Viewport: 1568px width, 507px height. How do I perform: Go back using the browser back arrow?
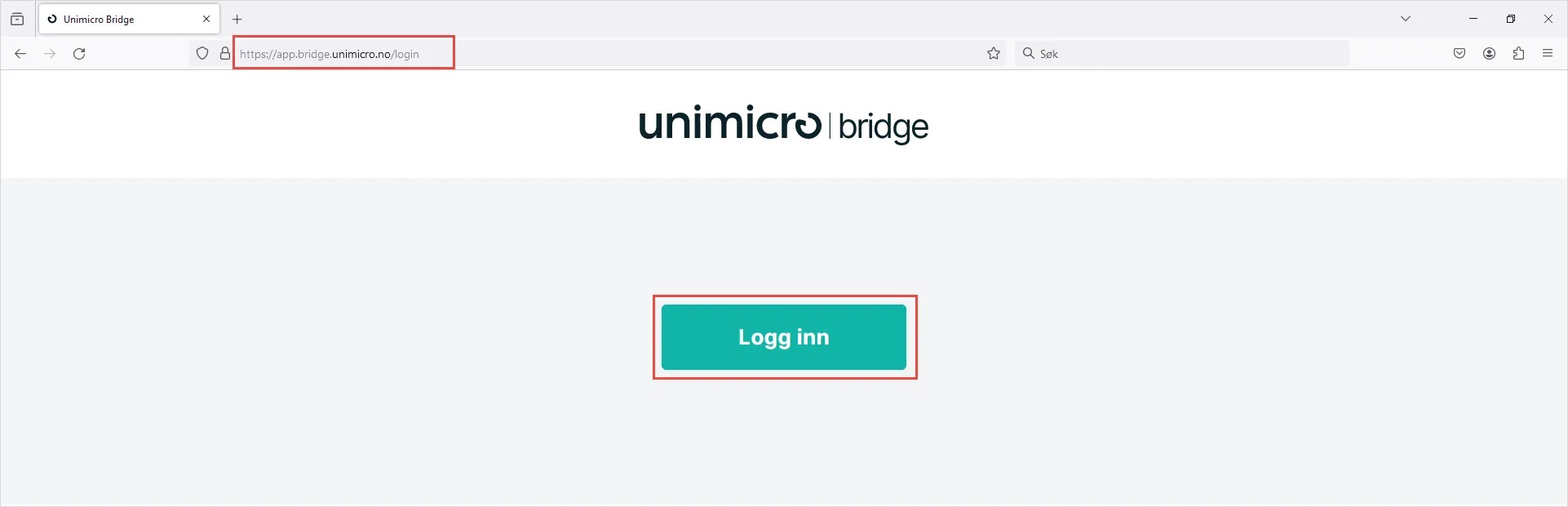pos(20,54)
